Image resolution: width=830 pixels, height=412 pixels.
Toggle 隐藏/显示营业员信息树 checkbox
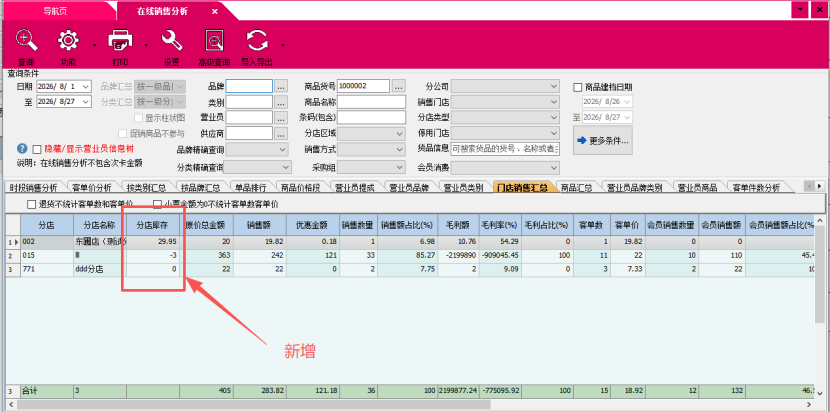point(37,149)
